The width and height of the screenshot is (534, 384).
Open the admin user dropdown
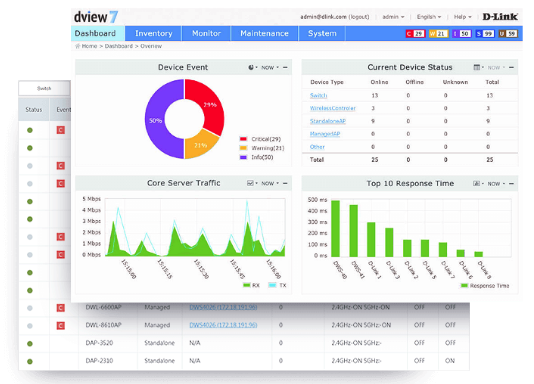(x=393, y=17)
